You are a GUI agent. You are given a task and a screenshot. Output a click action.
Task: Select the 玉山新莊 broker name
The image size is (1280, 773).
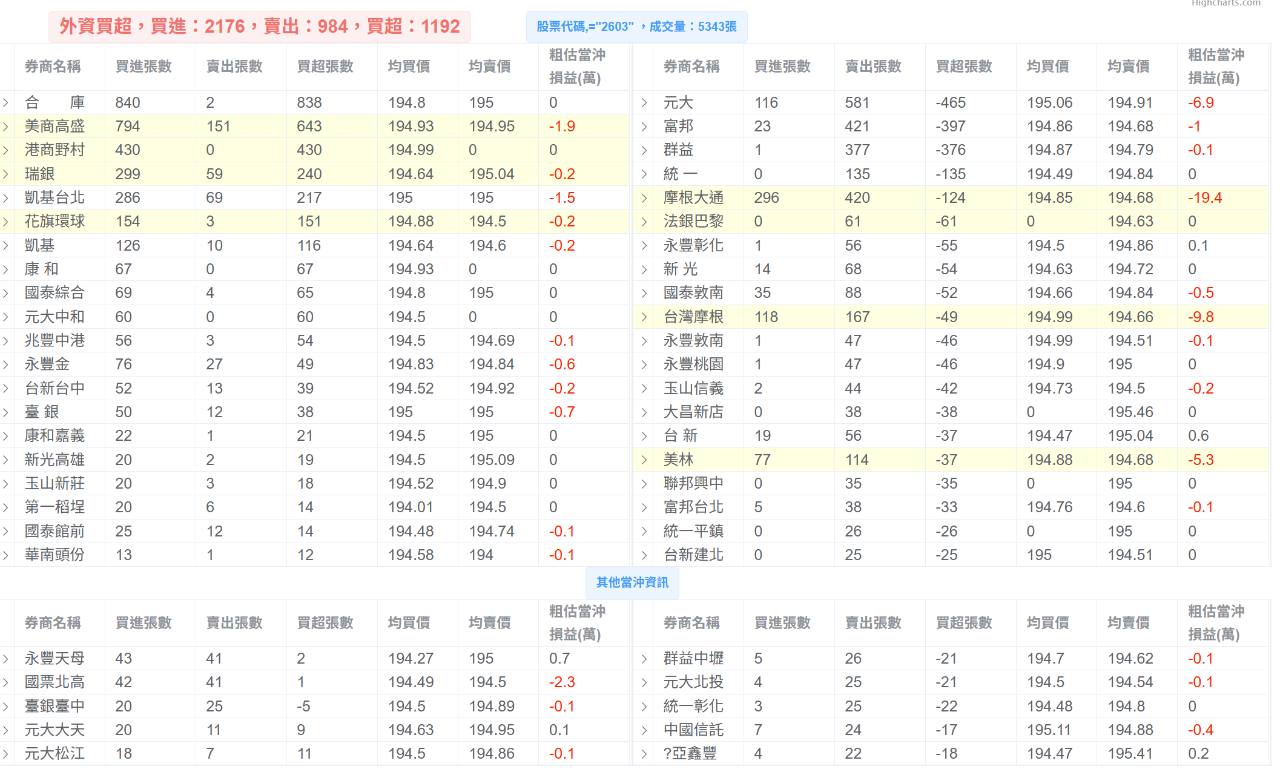[x=54, y=484]
